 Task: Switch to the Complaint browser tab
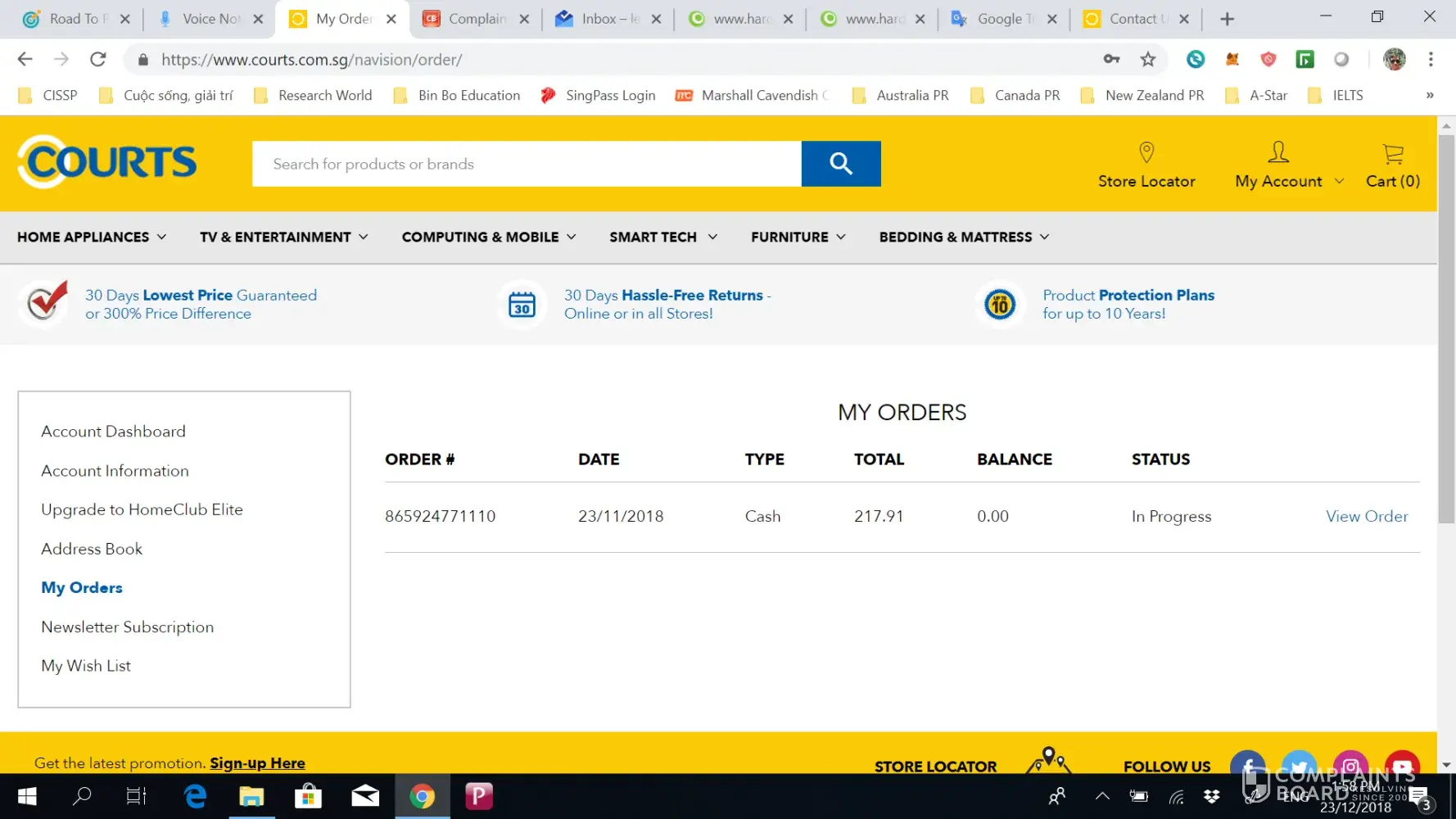pyautogui.click(x=476, y=19)
